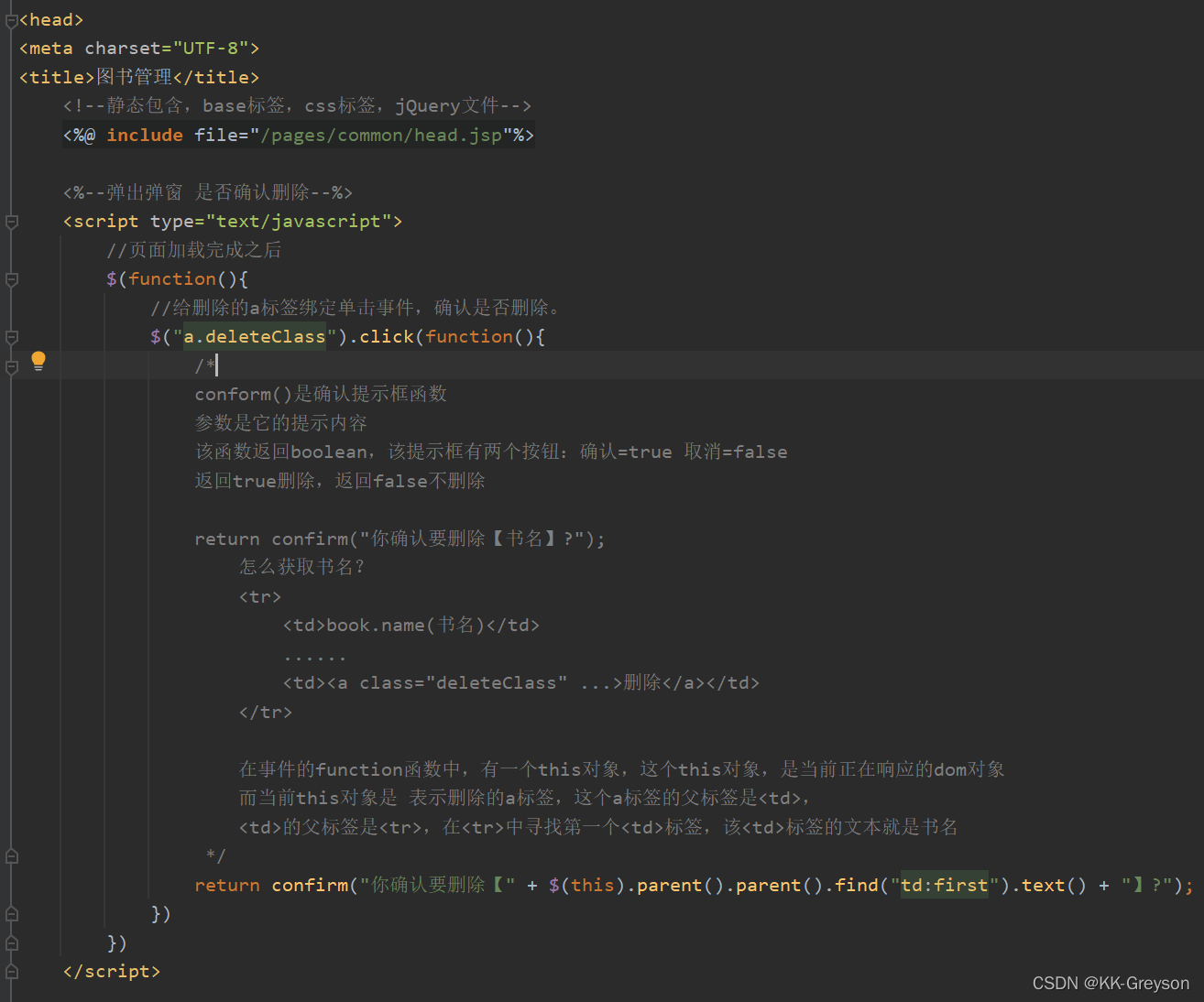Fold the a.deleteClass click handler block
Screen dimensions: 1204x1002
pyautogui.click(x=12, y=337)
